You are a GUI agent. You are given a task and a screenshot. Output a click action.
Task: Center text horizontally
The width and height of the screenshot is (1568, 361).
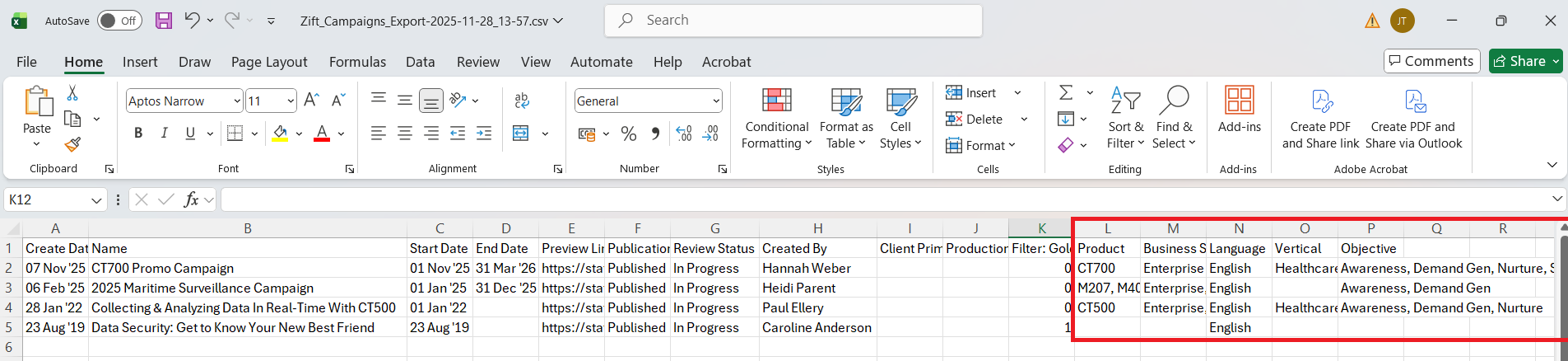(405, 133)
